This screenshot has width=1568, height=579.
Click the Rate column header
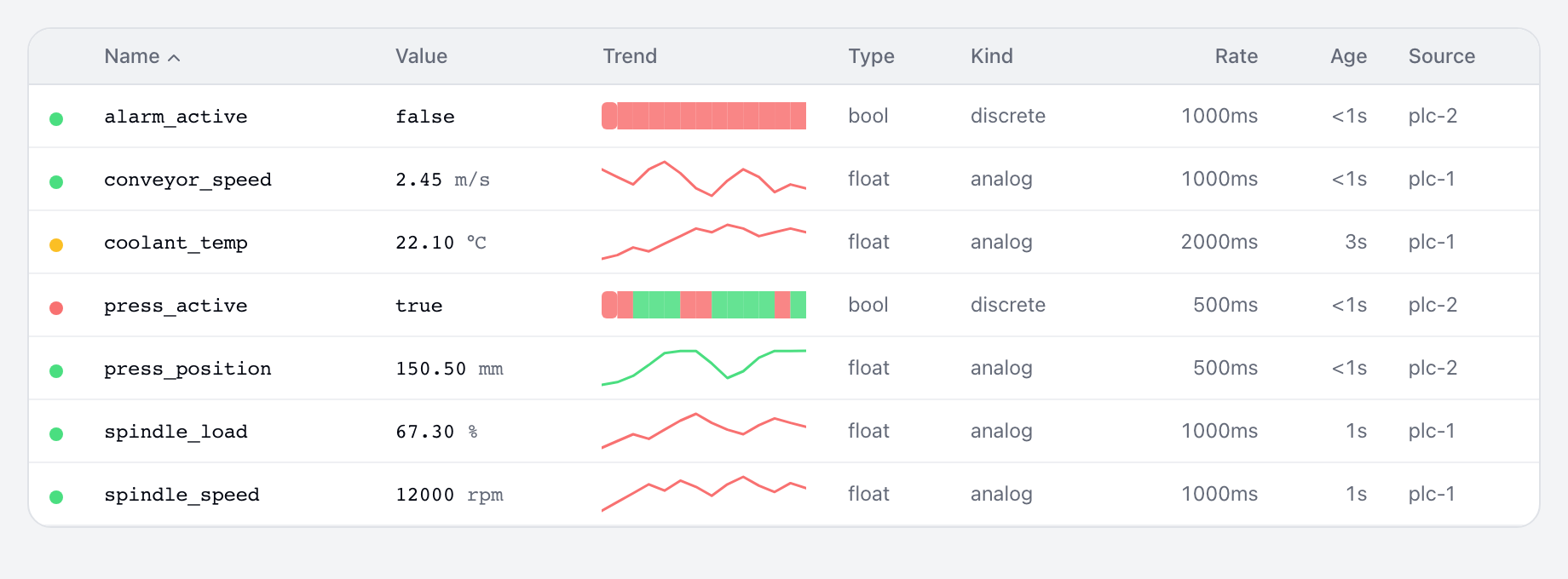tap(1237, 56)
